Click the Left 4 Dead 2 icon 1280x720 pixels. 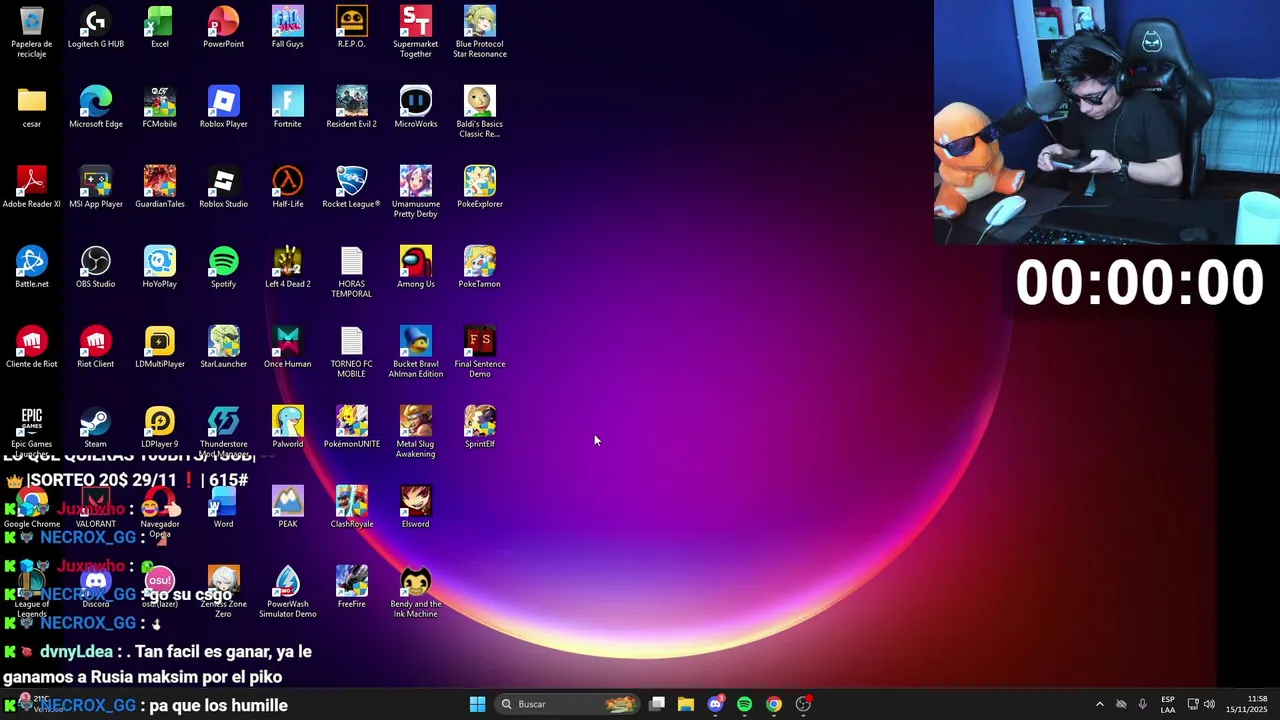pyautogui.click(x=288, y=267)
